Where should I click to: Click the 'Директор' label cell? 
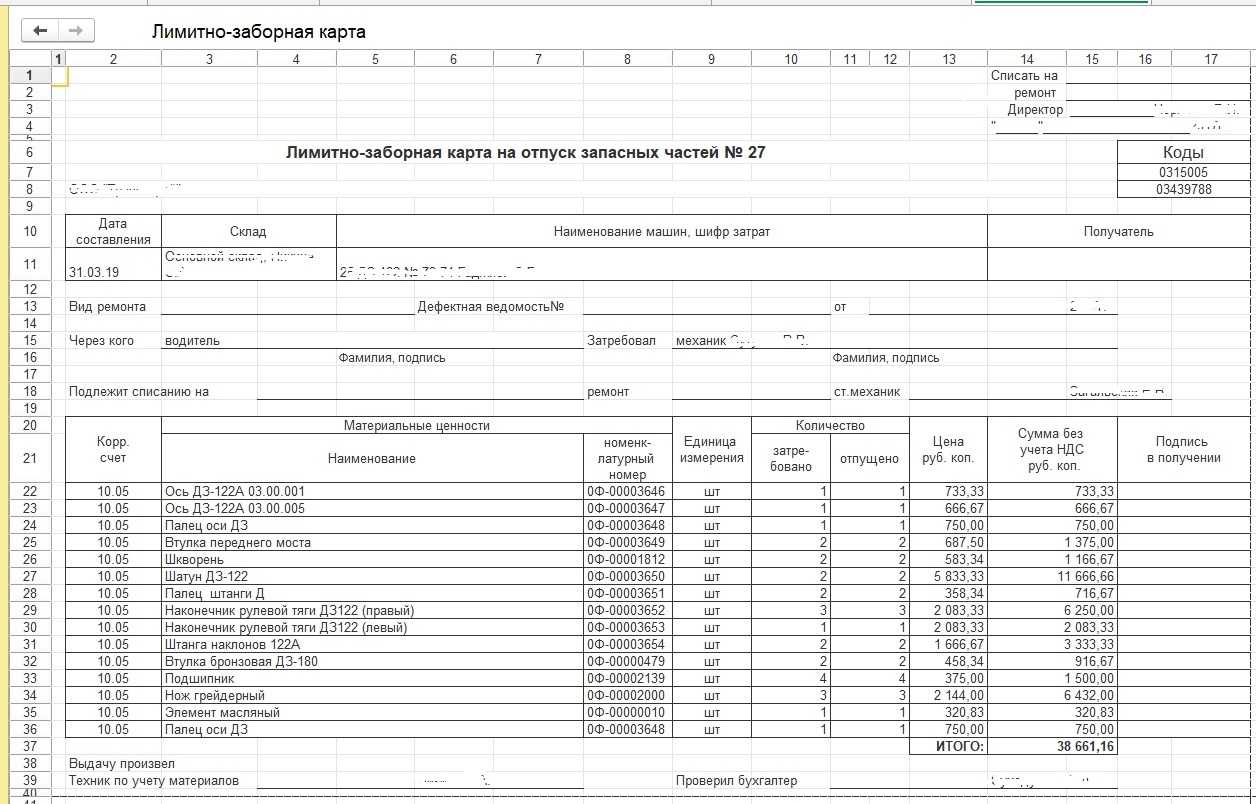(1036, 109)
